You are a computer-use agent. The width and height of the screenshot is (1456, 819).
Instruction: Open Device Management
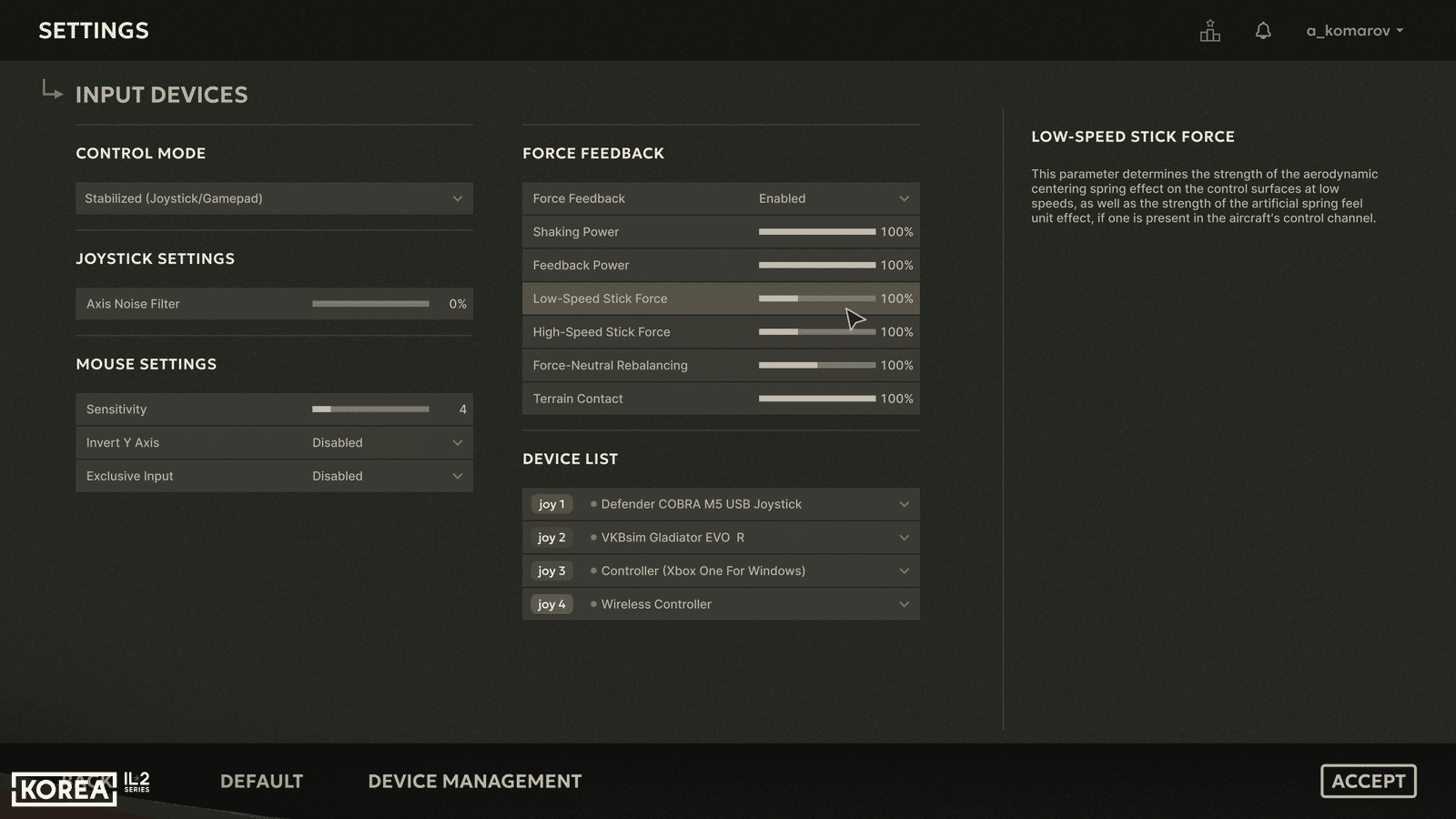[474, 781]
